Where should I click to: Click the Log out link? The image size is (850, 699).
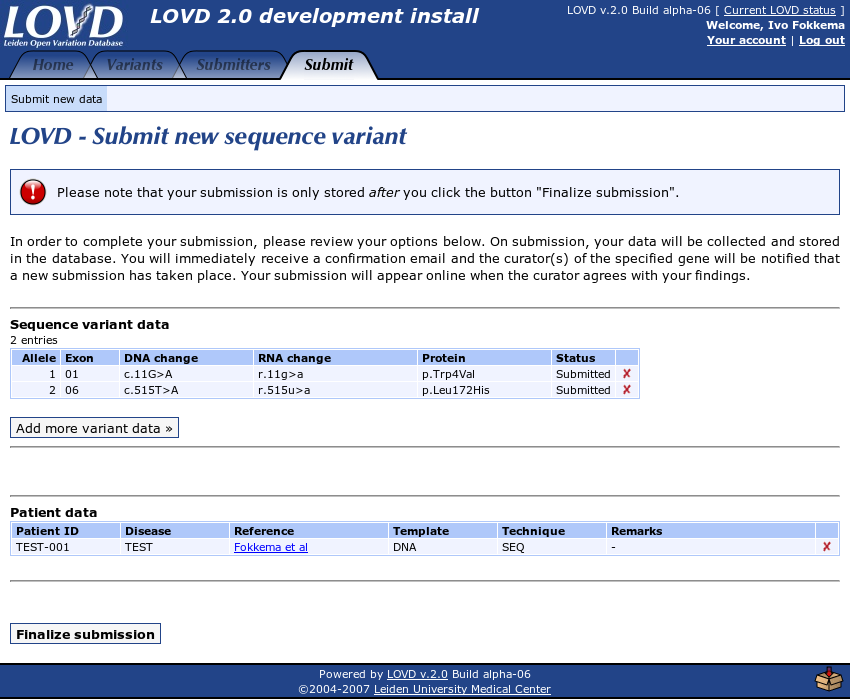coord(822,40)
